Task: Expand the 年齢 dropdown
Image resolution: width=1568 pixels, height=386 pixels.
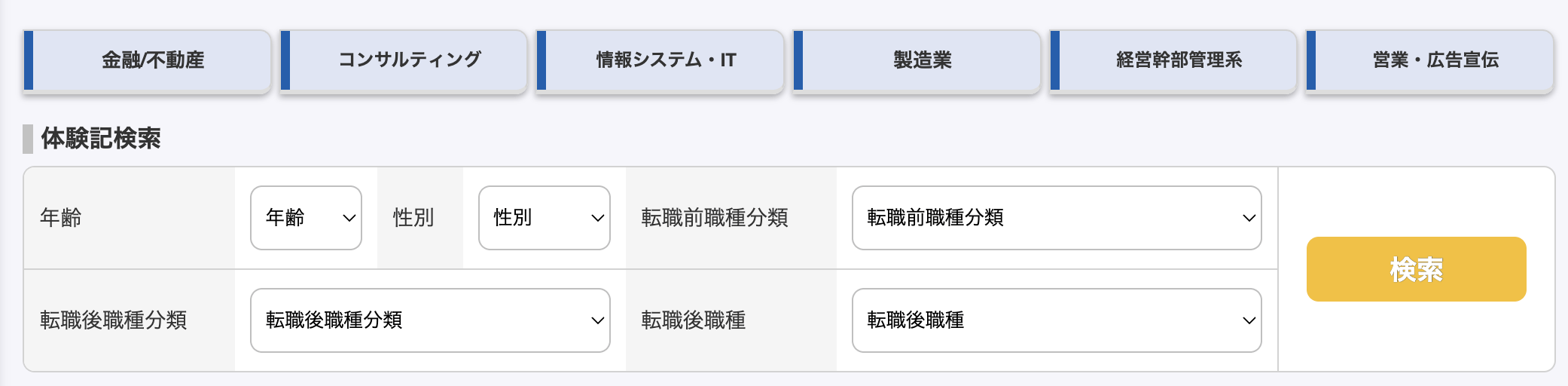Action: pos(306,218)
